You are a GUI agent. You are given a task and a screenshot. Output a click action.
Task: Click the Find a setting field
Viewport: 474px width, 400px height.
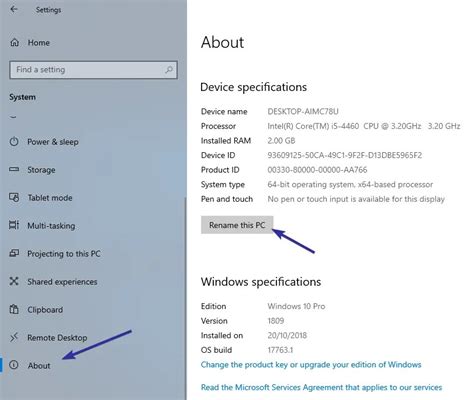(93, 70)
